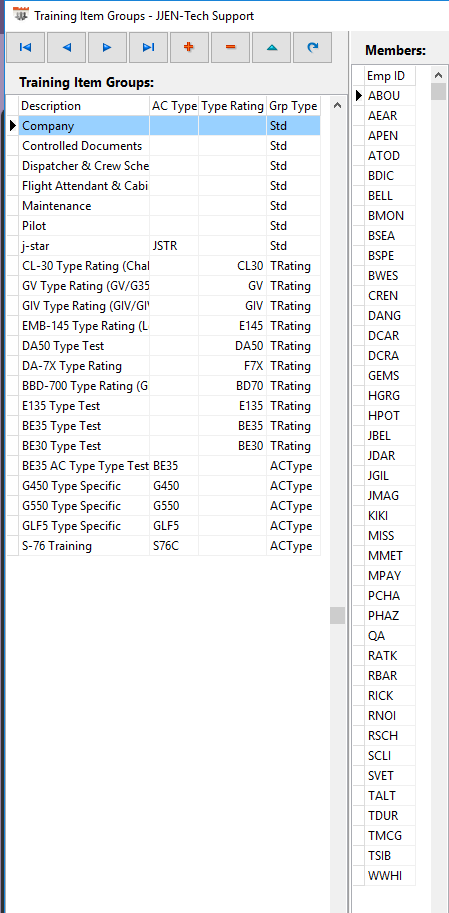Click the application icon in title bar
This screenshot has height=913, width=449.
pos(21,16)
